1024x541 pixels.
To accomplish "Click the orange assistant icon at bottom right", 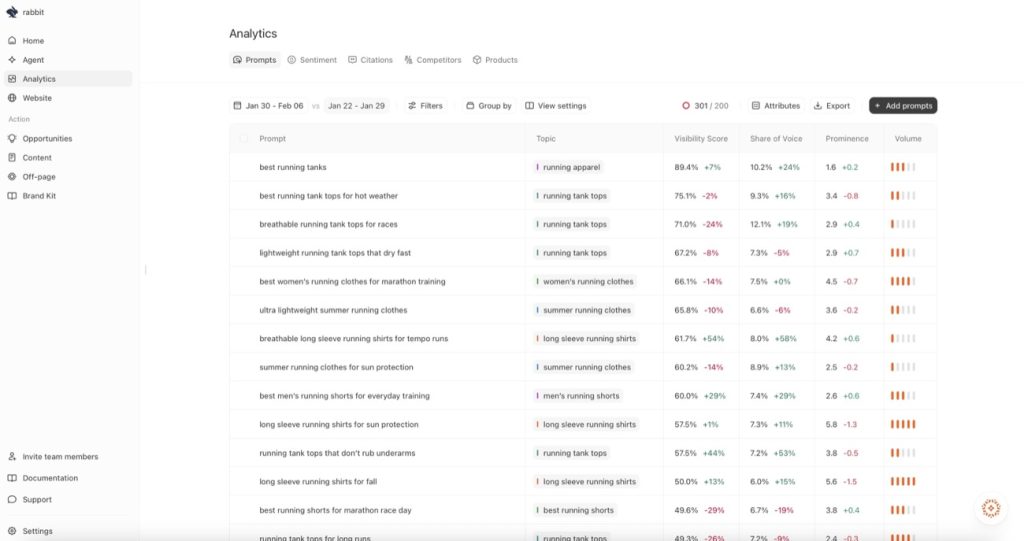I will pyautogui.click(x=991, y=508).
